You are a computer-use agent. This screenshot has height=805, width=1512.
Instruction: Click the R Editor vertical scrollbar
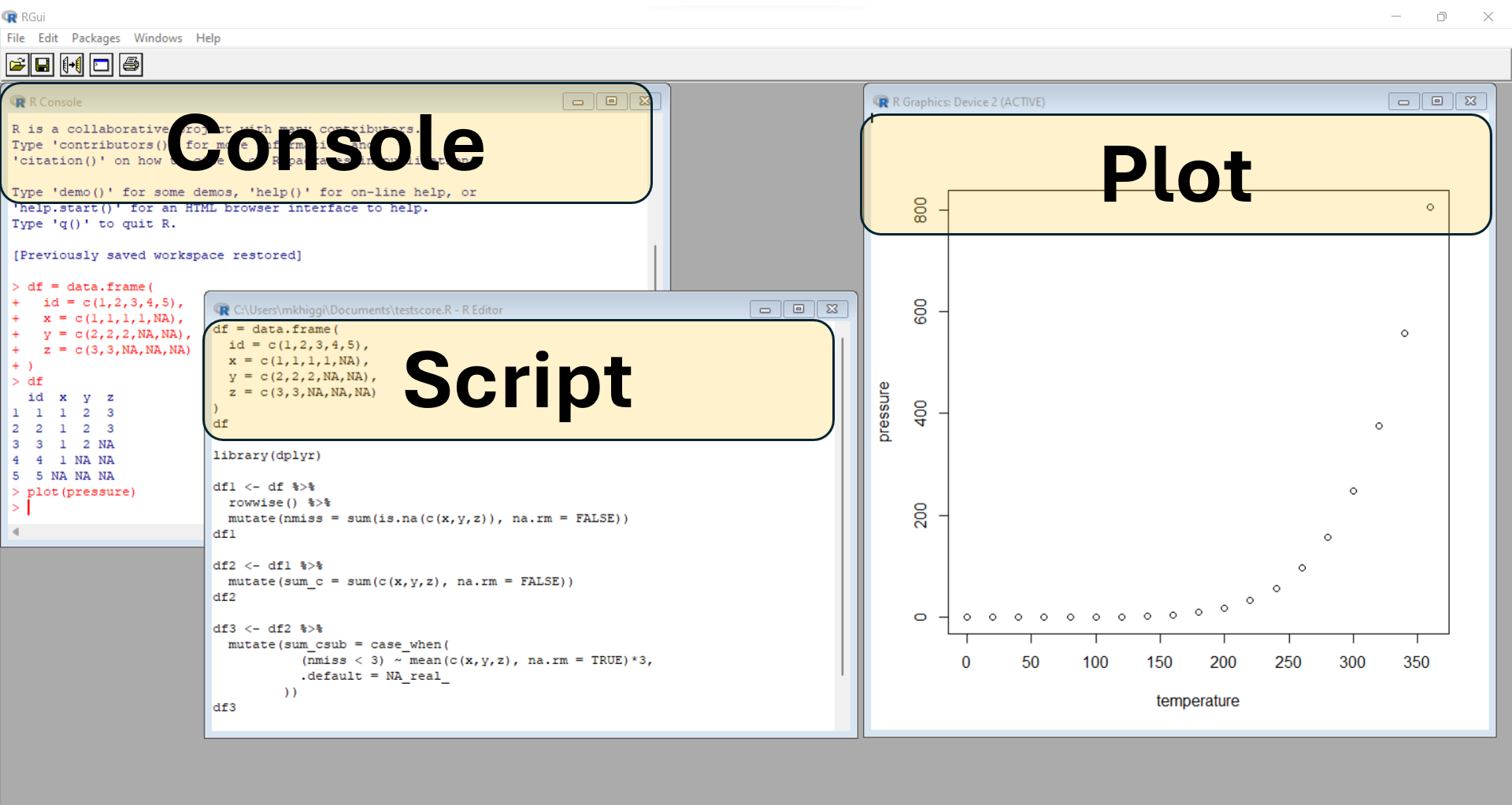point(843,504)
